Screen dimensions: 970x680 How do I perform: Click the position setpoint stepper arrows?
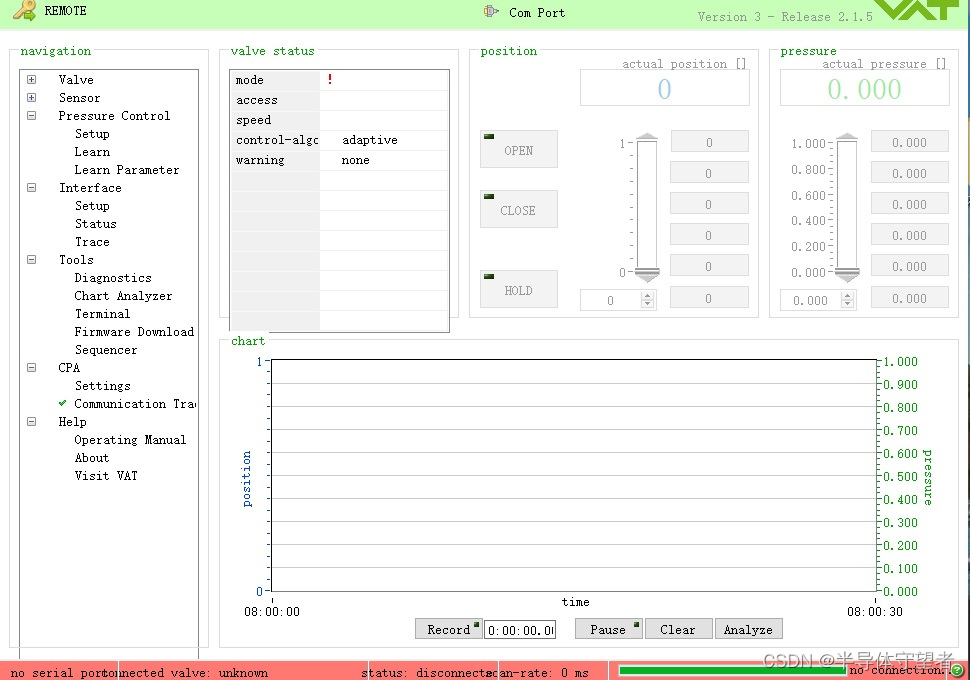(x=648, y=300)
